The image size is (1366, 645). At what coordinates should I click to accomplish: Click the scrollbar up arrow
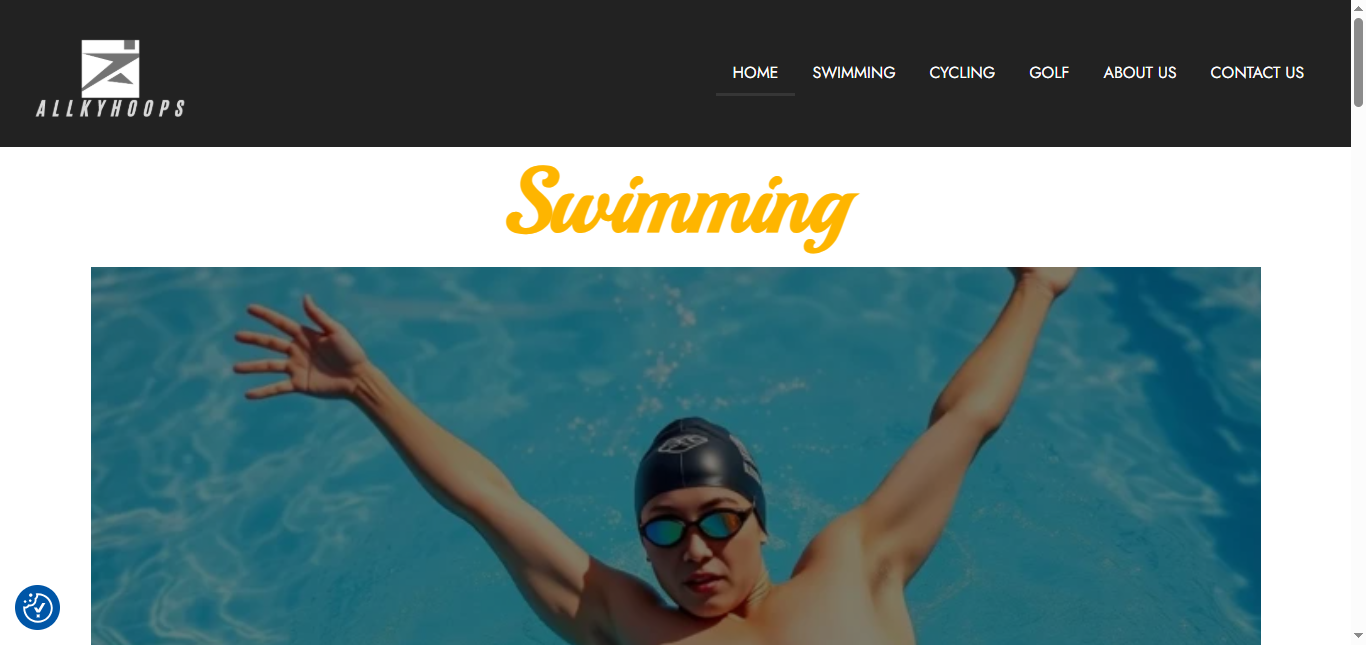coord(1358,8)
